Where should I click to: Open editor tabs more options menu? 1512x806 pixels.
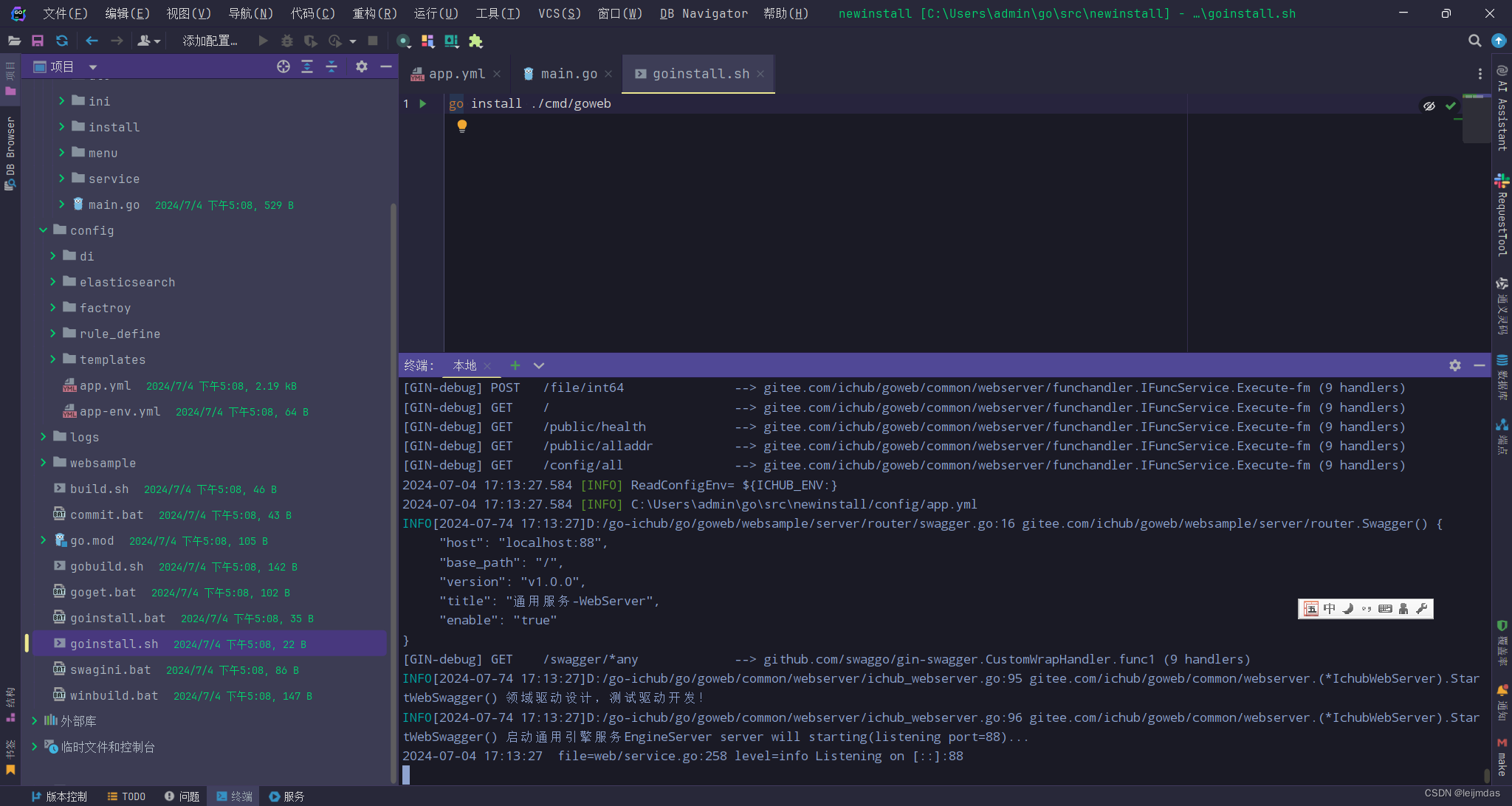1480,74
